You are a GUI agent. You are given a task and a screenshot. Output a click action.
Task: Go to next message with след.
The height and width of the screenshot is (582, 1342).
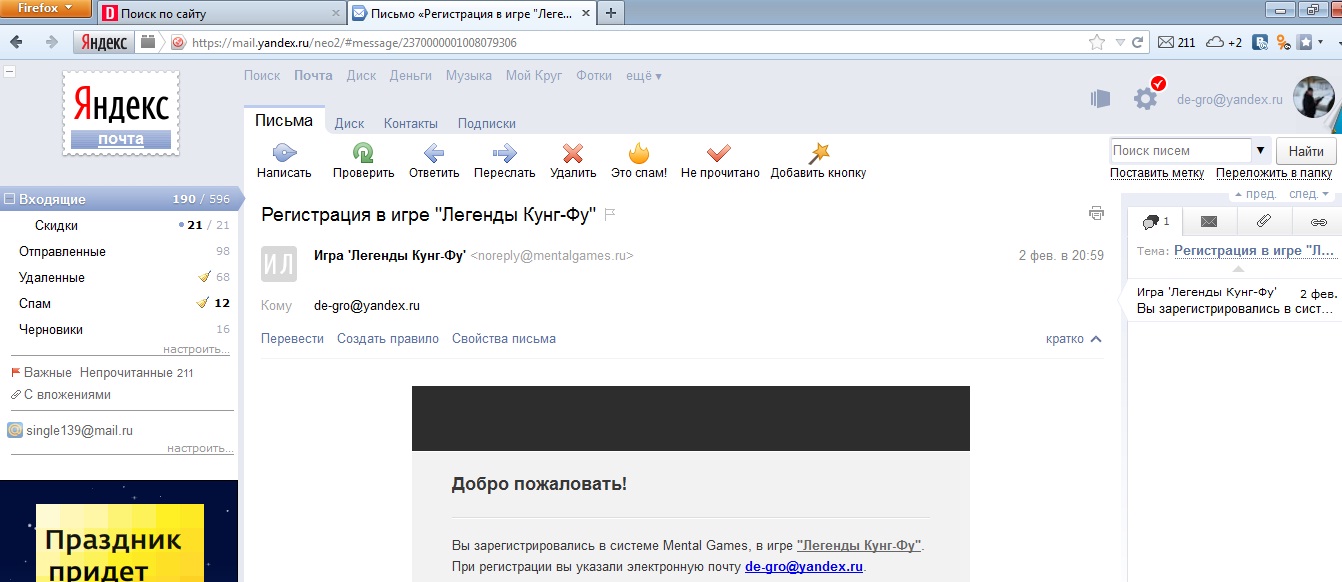point(1309,194)
